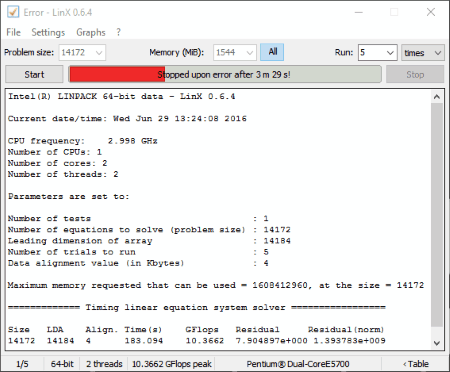Screen dimensions: 450x372
Task: Click the scrollbar up arrow
Action: pos(437,97)
